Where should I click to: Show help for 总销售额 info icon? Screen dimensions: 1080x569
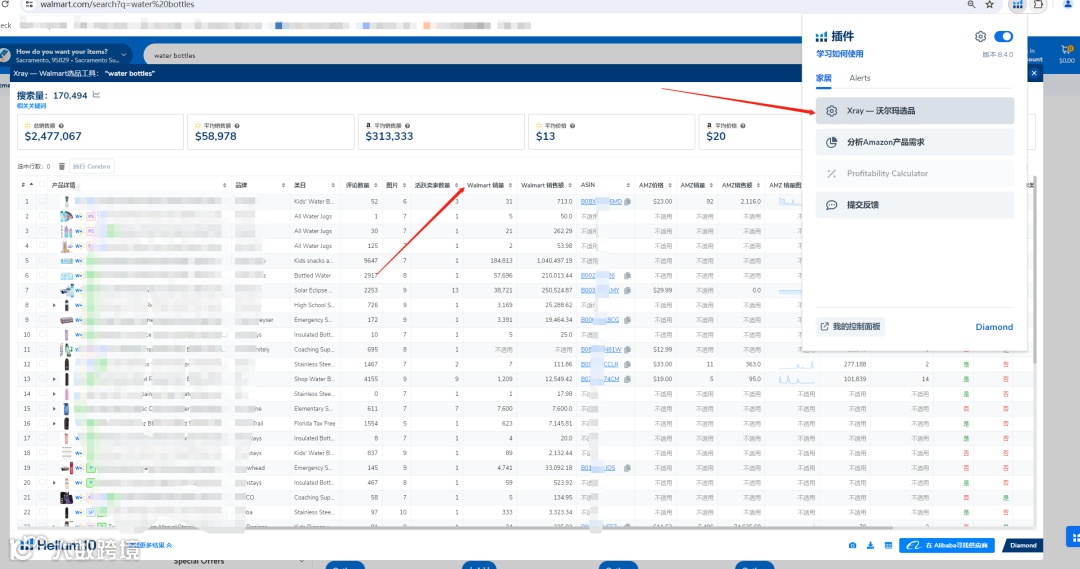pos(61,125)
